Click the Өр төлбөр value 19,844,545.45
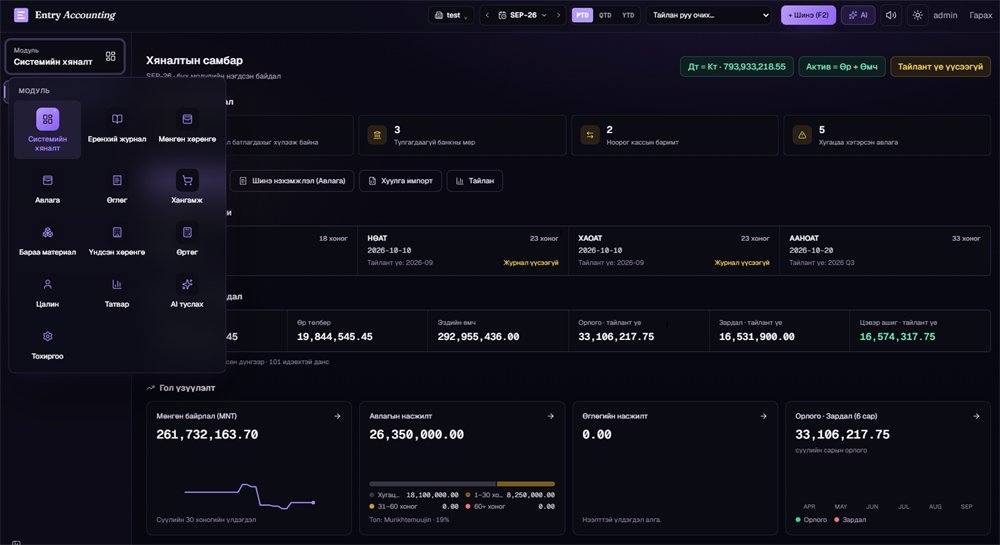Image resolution: width=1000 pixels, height=545 pixels. tap(335, 337)
